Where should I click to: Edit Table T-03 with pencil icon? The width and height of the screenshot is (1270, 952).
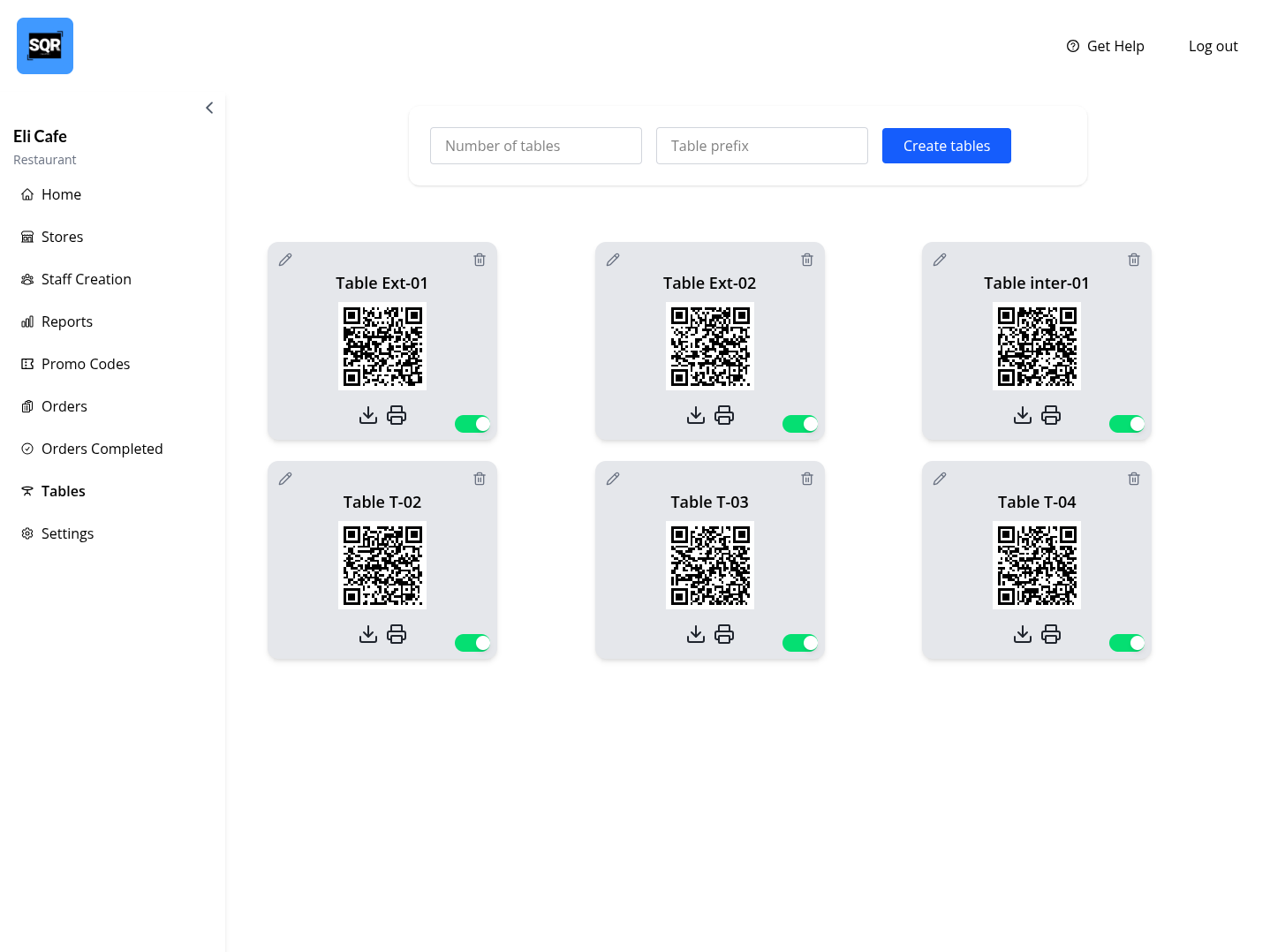(613, 479)
